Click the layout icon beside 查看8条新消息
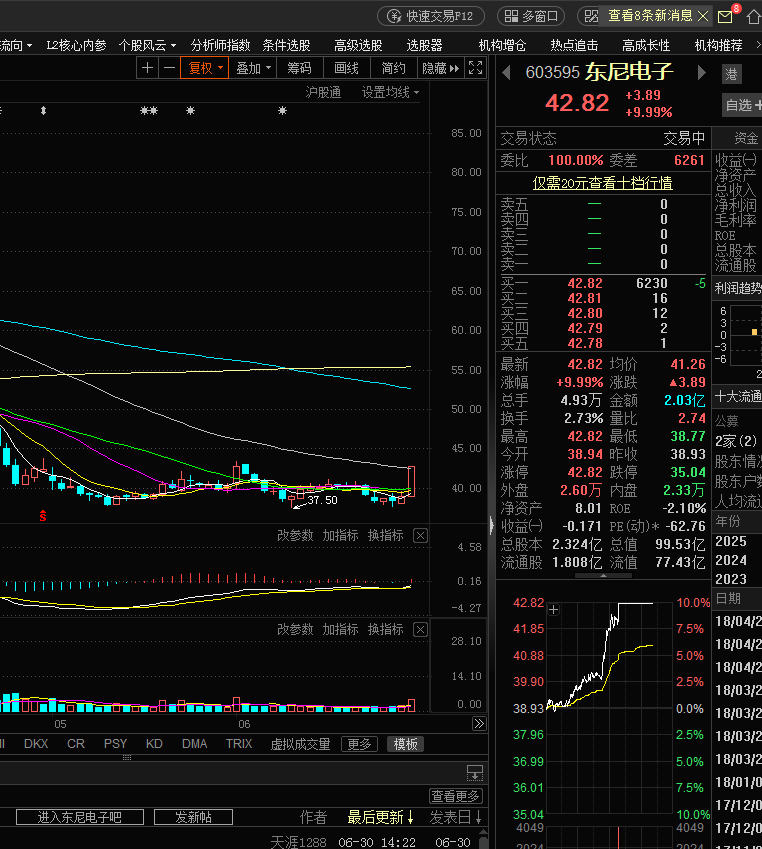Screen dimensions: 762x849 click(591, 16)
